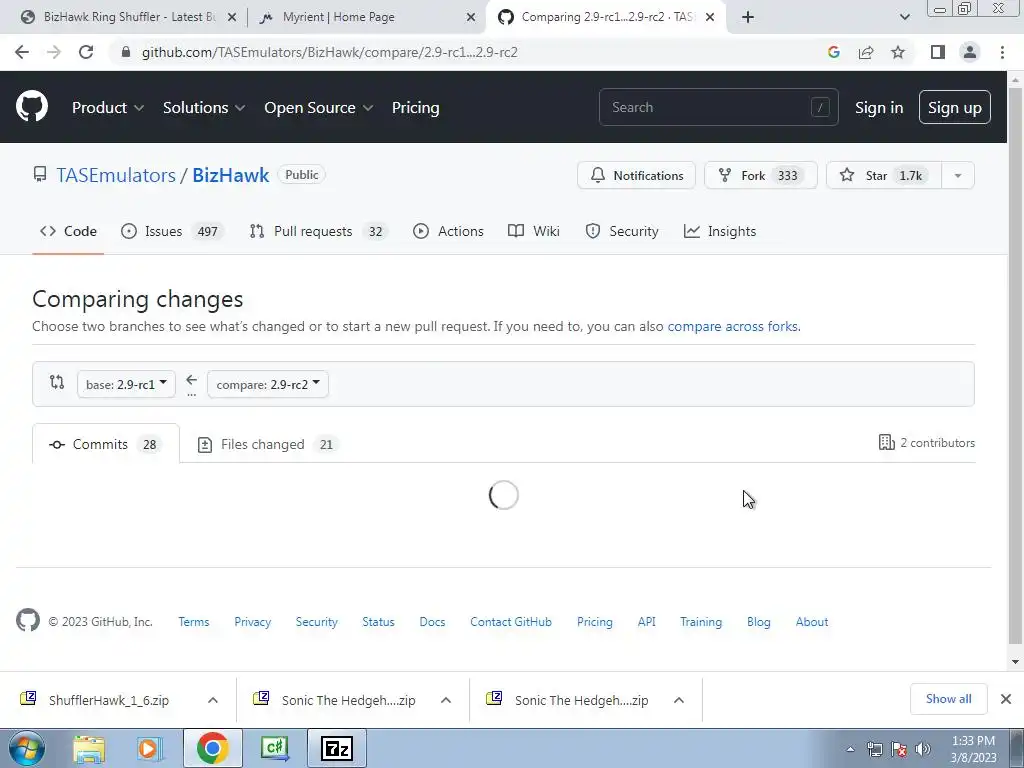Open Windows Media Player taskbar icon
The width and height of the screenshot is (1024, 768).
[149, 748]
